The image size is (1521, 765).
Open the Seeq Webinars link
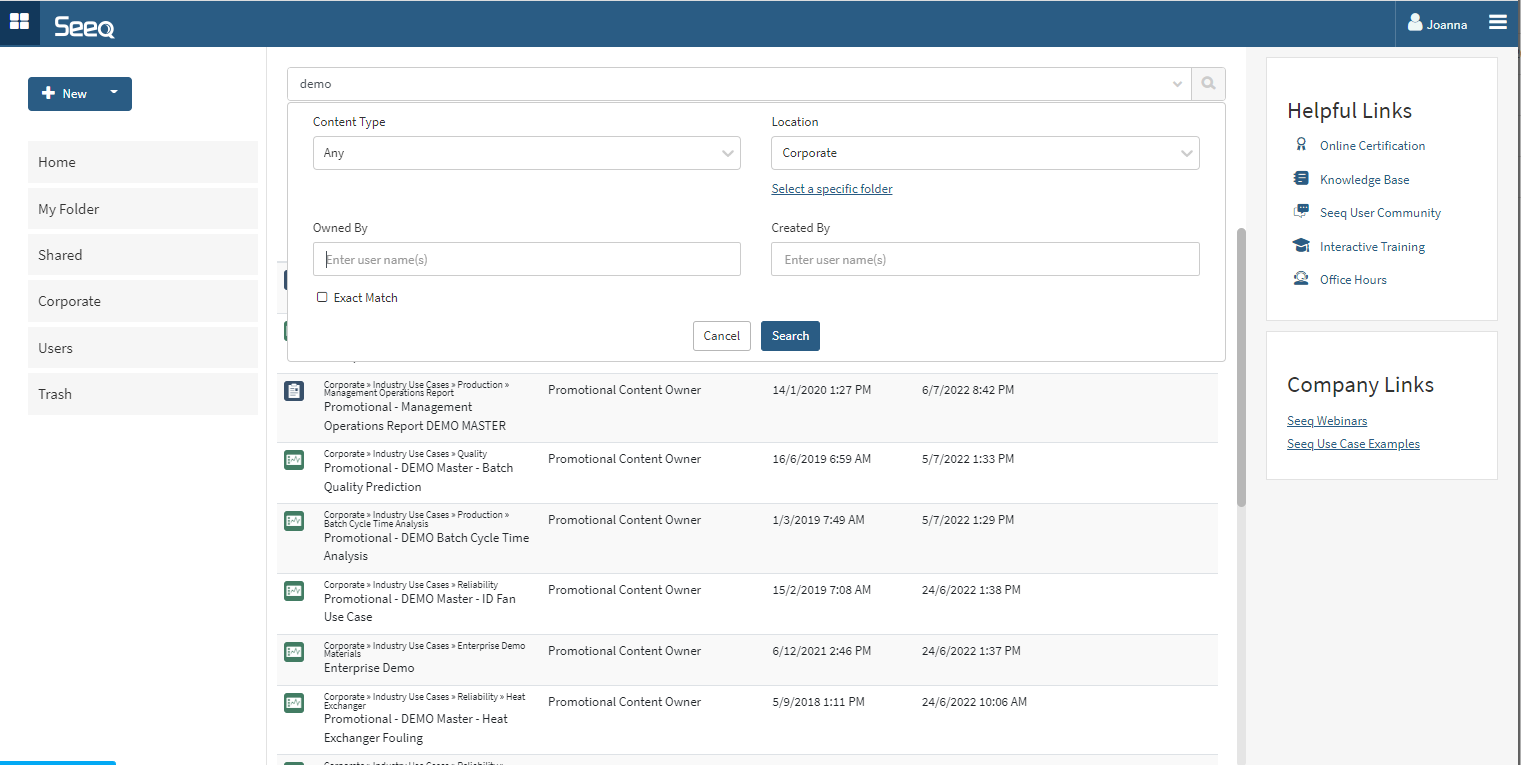[x=1327, y=421]
